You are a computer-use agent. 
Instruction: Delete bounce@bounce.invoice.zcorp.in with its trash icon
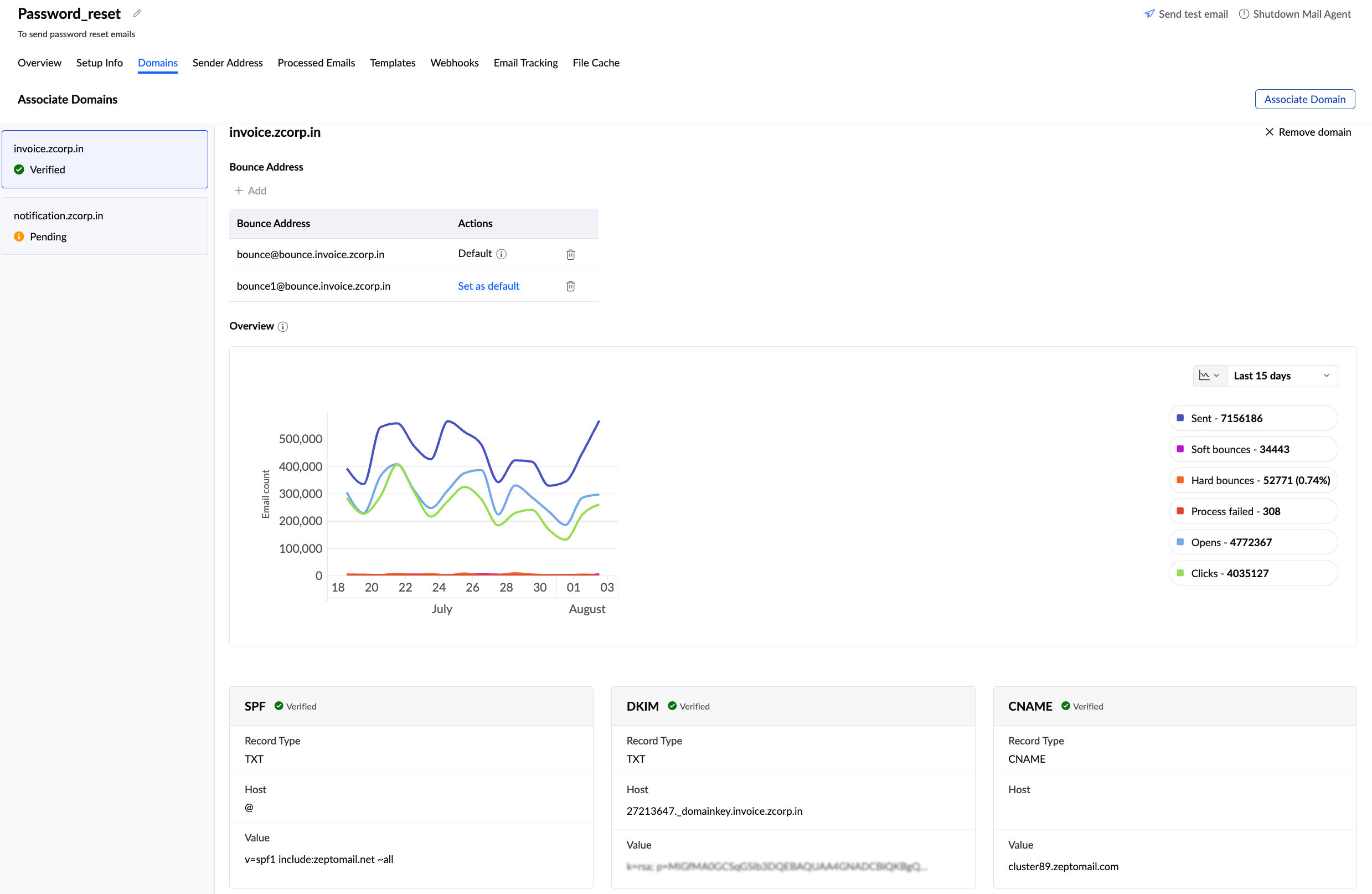point(570,254)
